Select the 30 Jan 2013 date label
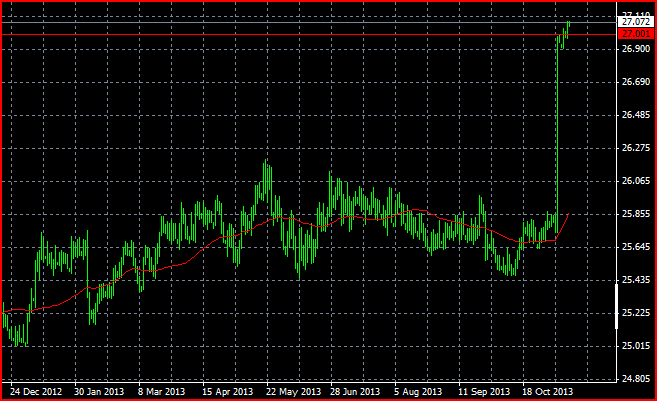This screenshot has width=657, height=401. [99, 392]
